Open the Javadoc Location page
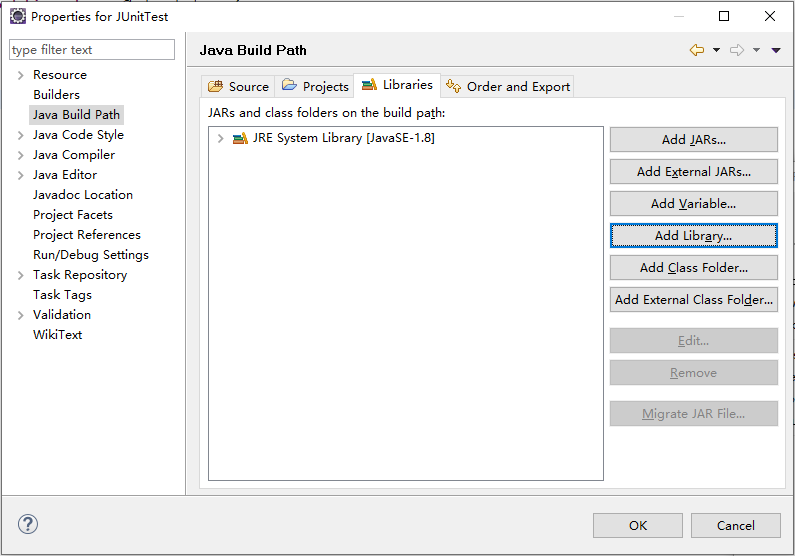Viewport: 795px width, 556px height. pyautogui.click(x=83, y=195)
